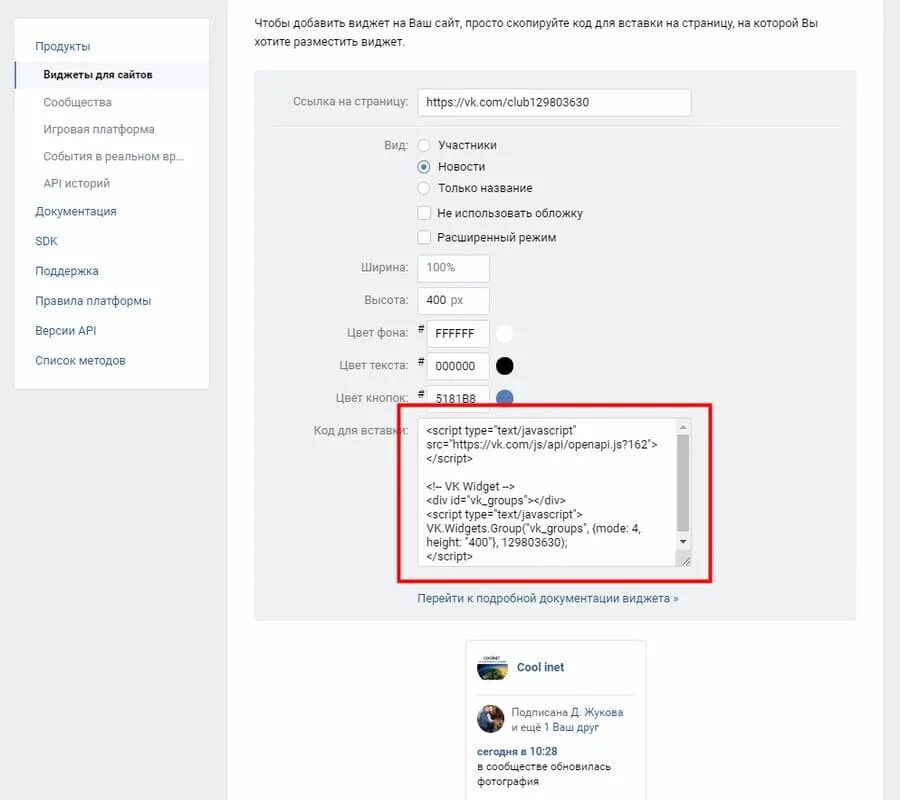
Task: Select the Новости radio option
Action: click(x=424, y=166)
